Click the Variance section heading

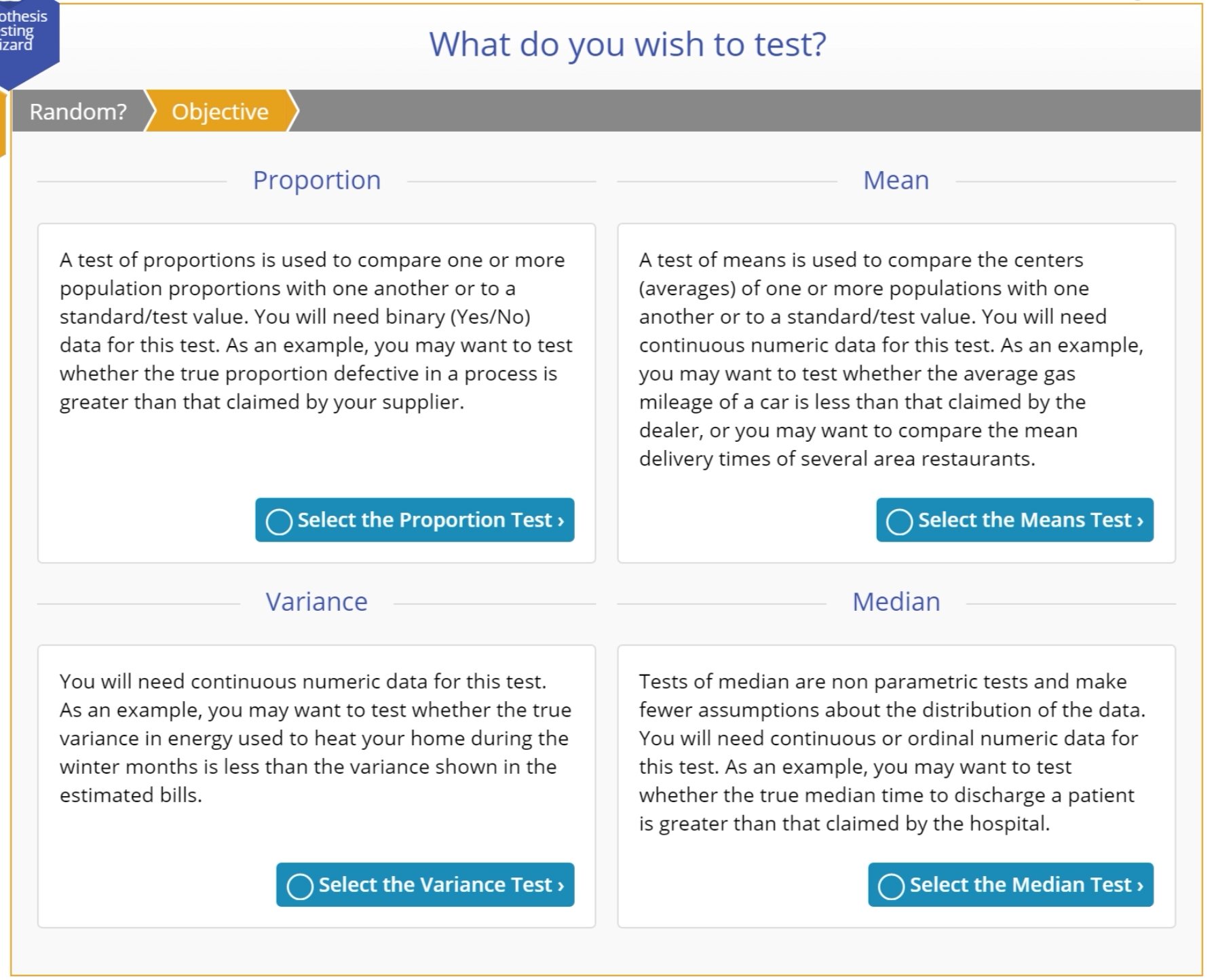[316, 602]
